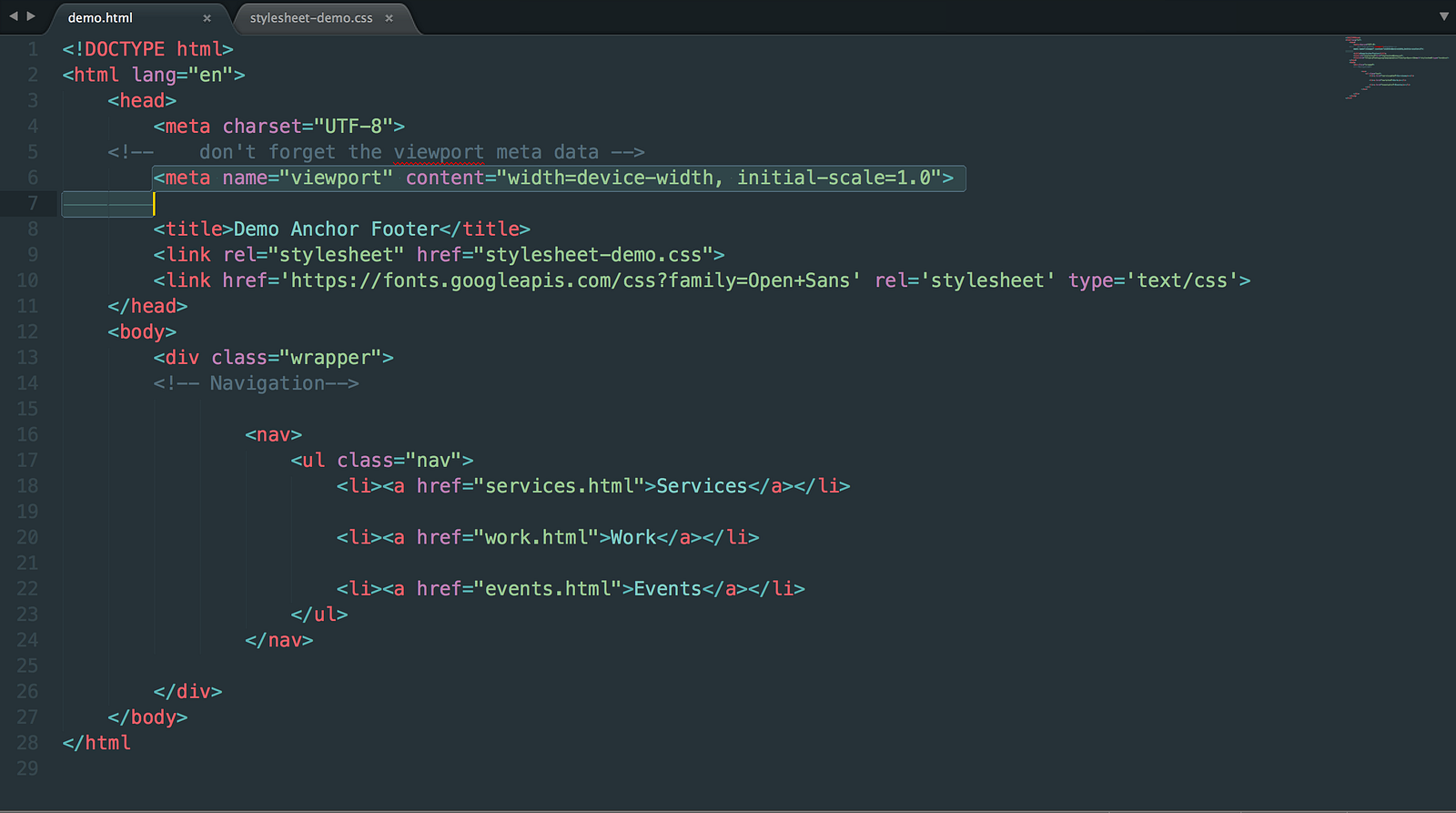Click the "events.html" href value

point(548,589)
